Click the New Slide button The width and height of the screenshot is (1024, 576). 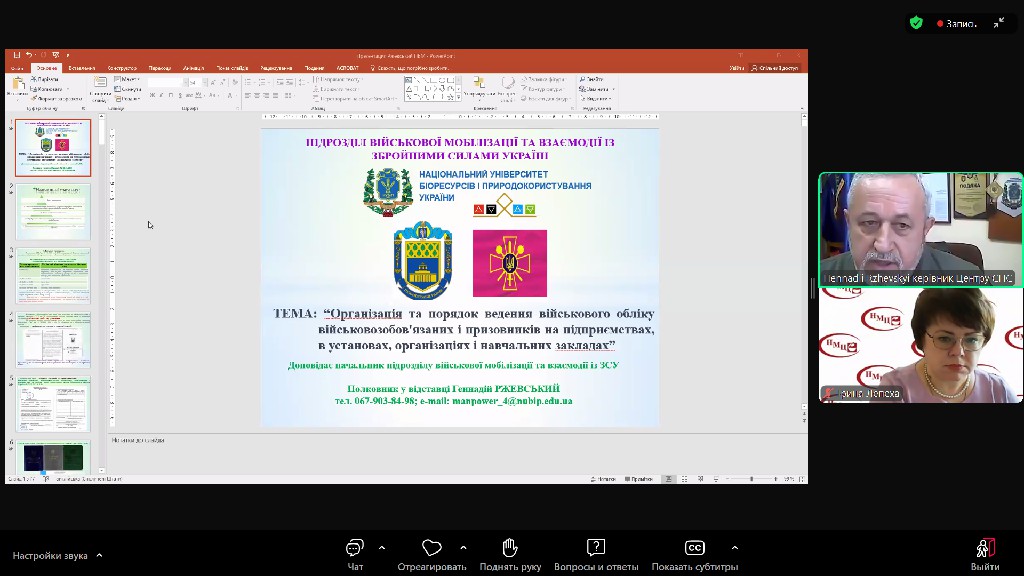coord(100,89)
